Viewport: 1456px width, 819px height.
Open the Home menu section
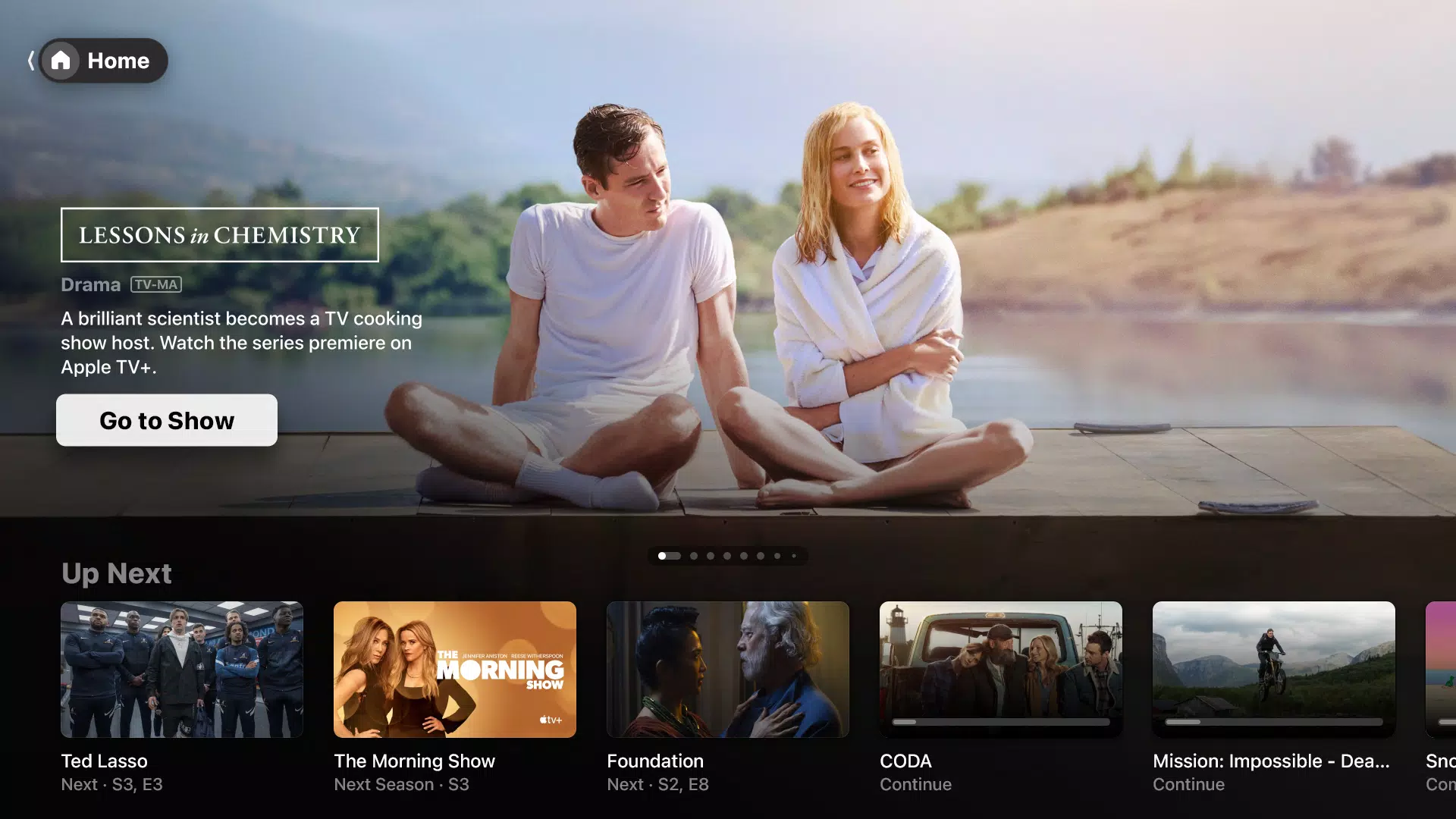tap(98, 59)
